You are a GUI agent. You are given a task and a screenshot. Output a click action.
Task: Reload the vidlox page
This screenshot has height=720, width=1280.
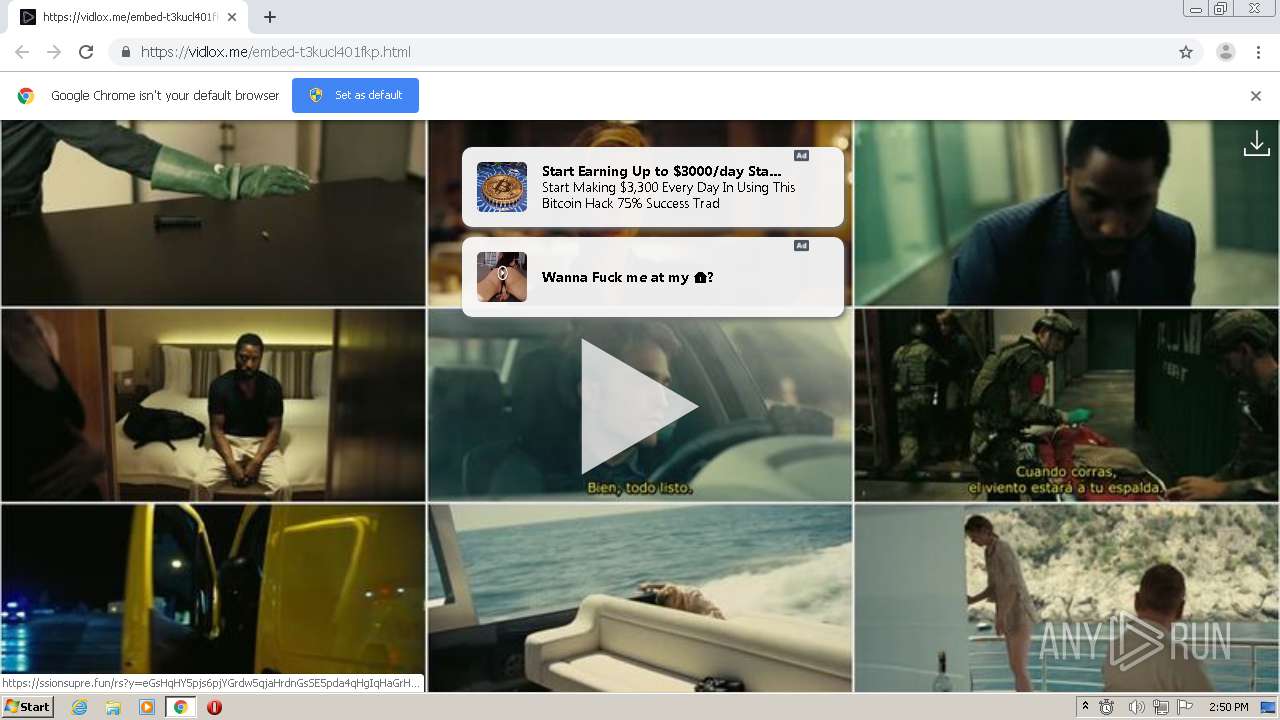(86, 52)
